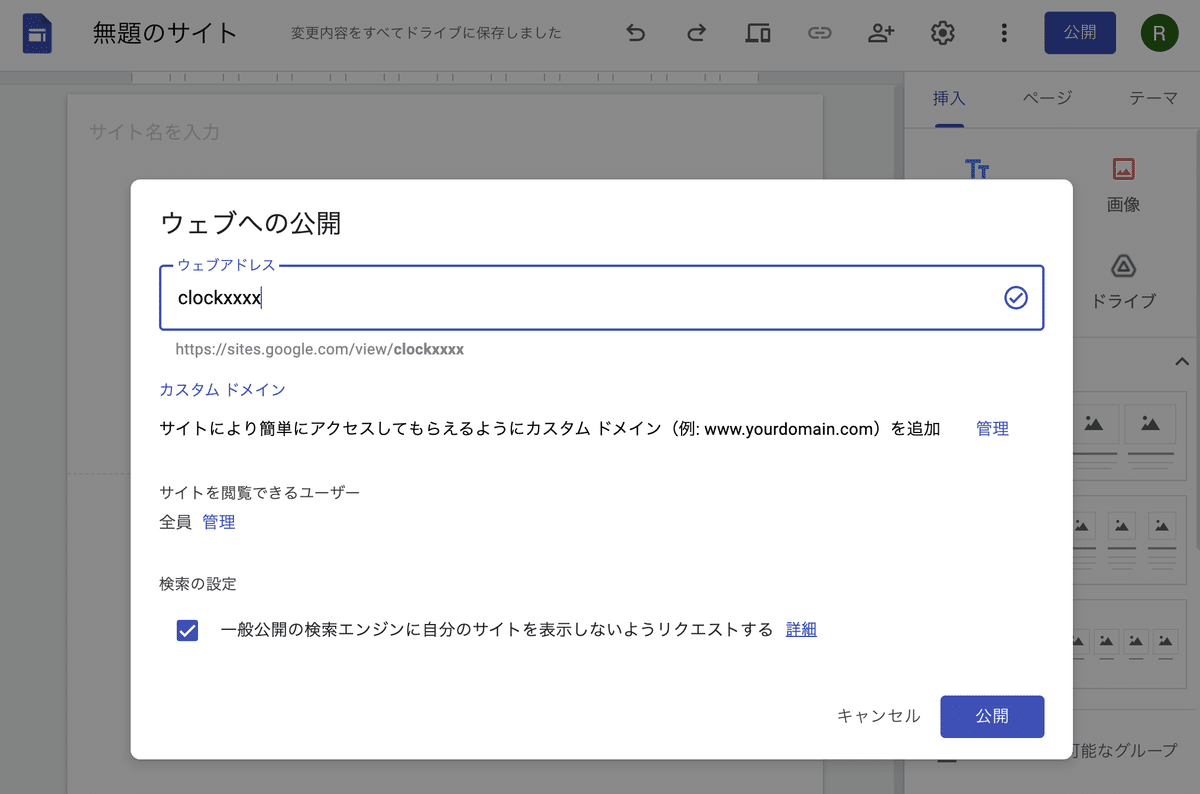Switch to the ページ tab
This screenshot has height=794, width=1200.
[1047, 98]
